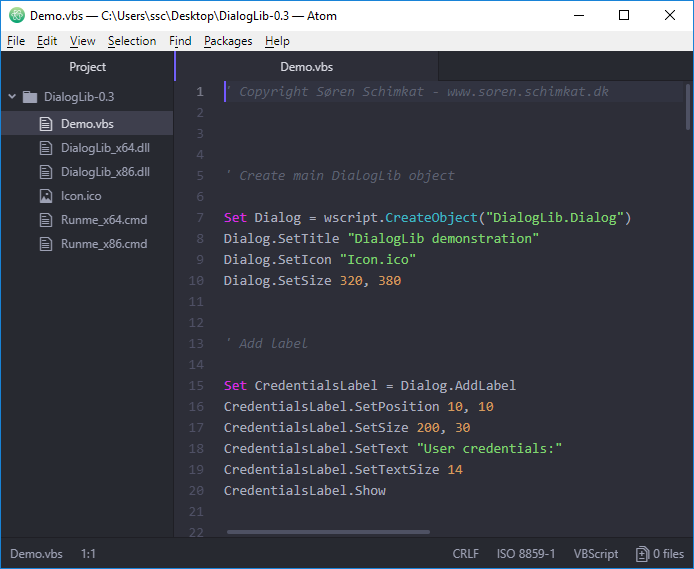Select the Demo.vbs editor tab
Screen dimensions: 694x569
pos(306,67)
